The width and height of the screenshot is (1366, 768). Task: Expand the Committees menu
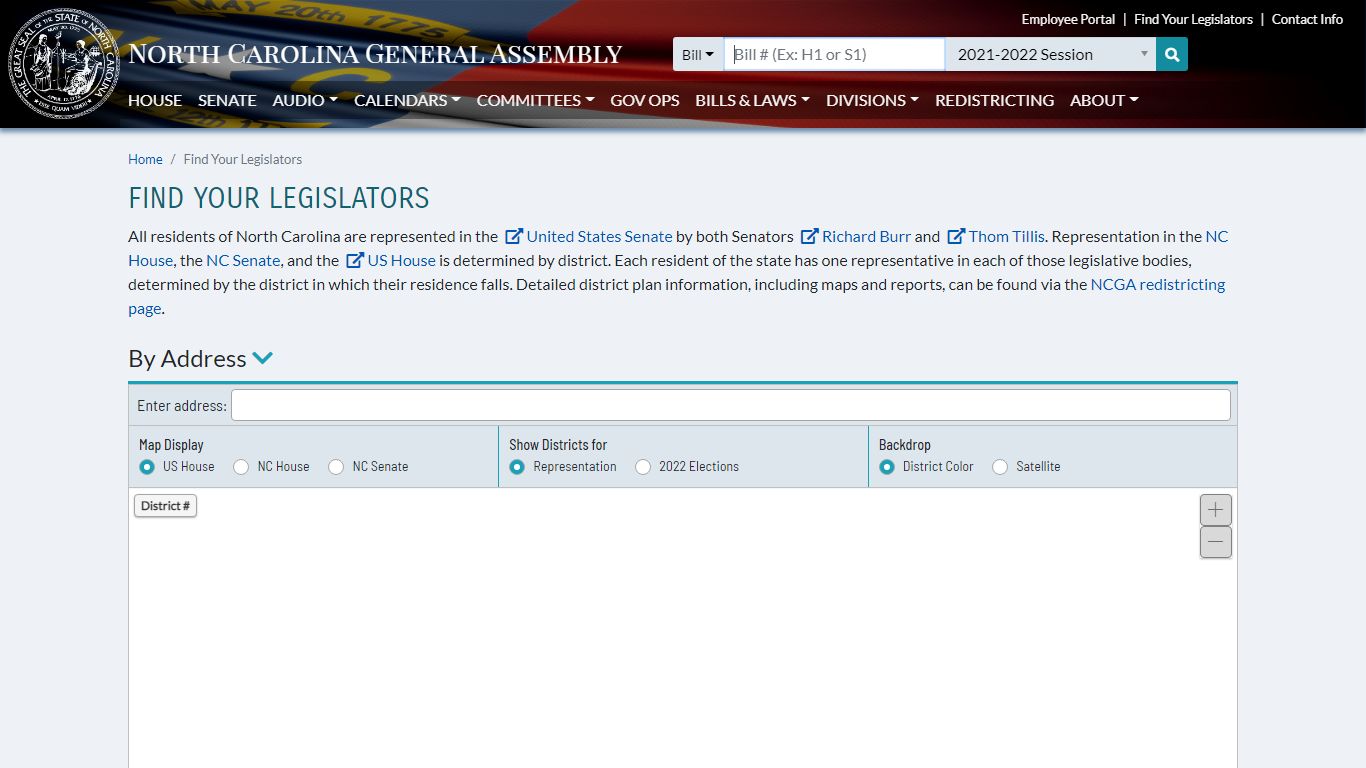click(x=535, y=100)
